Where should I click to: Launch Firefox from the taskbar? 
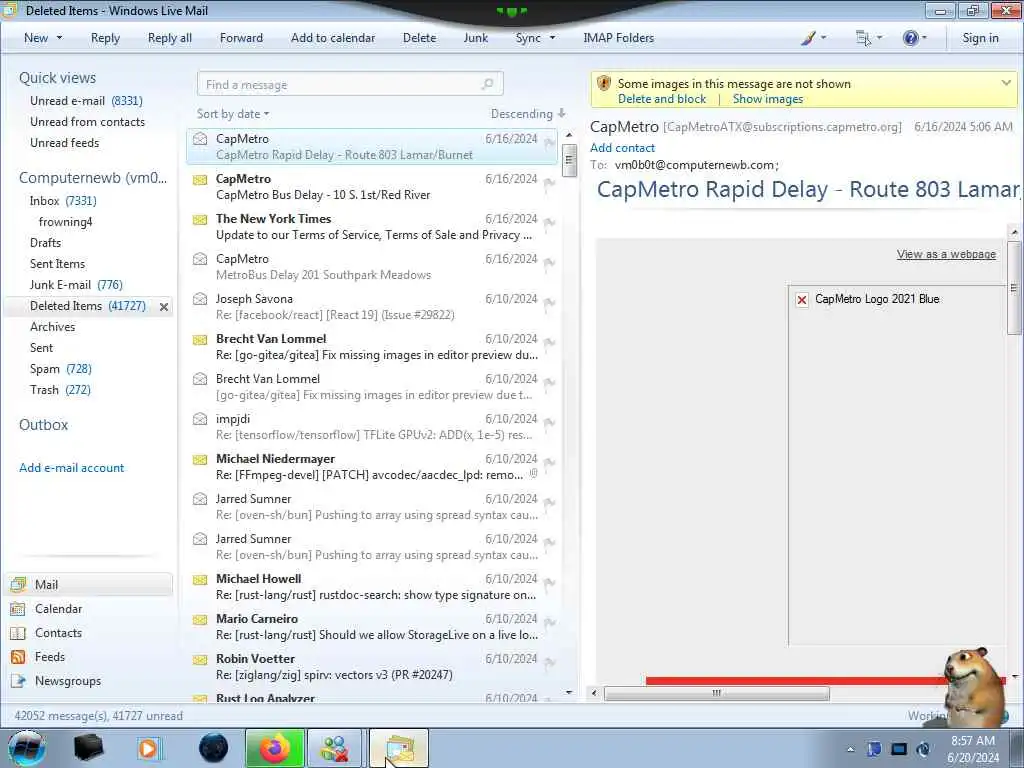(x=275, y=748)
